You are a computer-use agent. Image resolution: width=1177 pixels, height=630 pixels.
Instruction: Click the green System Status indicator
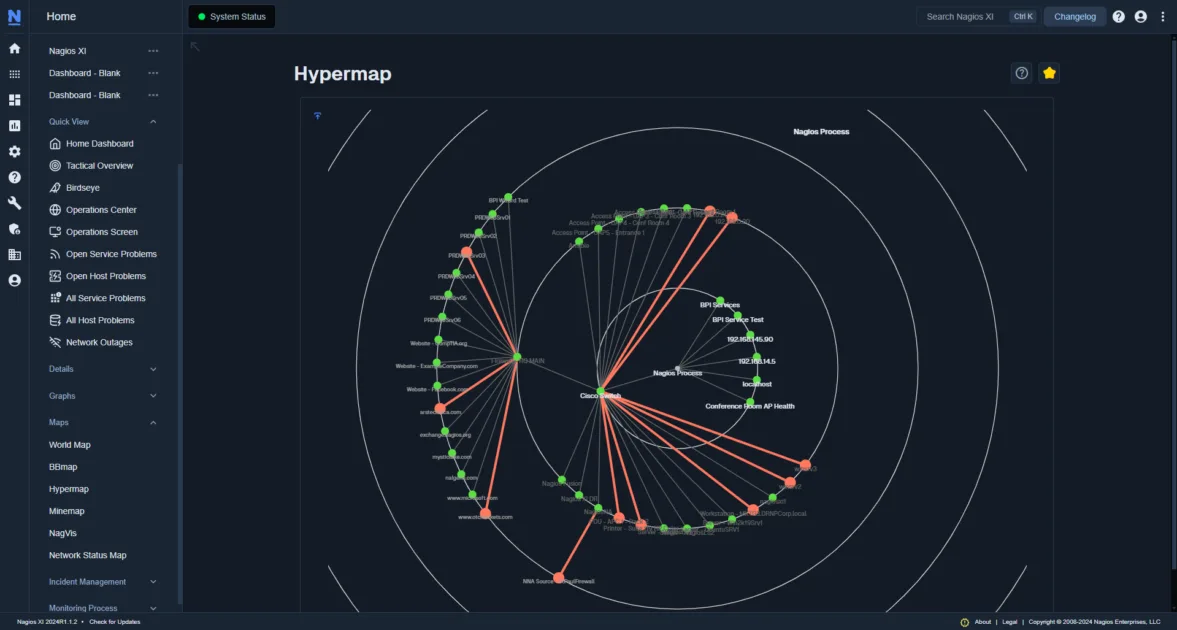[231, 16]
